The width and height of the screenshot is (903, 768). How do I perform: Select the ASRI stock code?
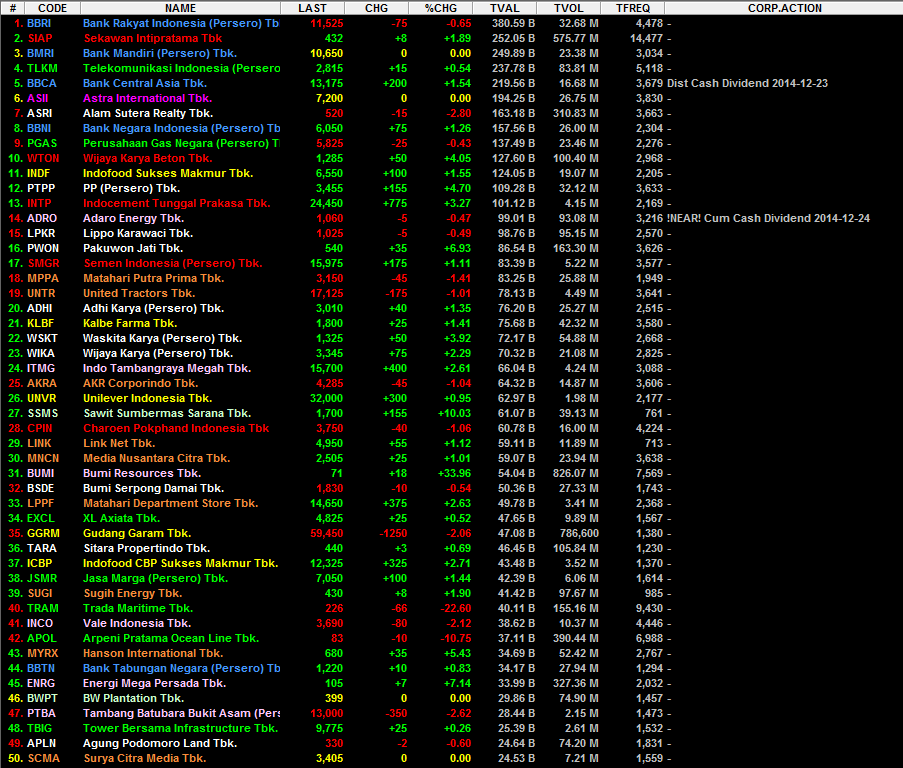tap(39, 113)
